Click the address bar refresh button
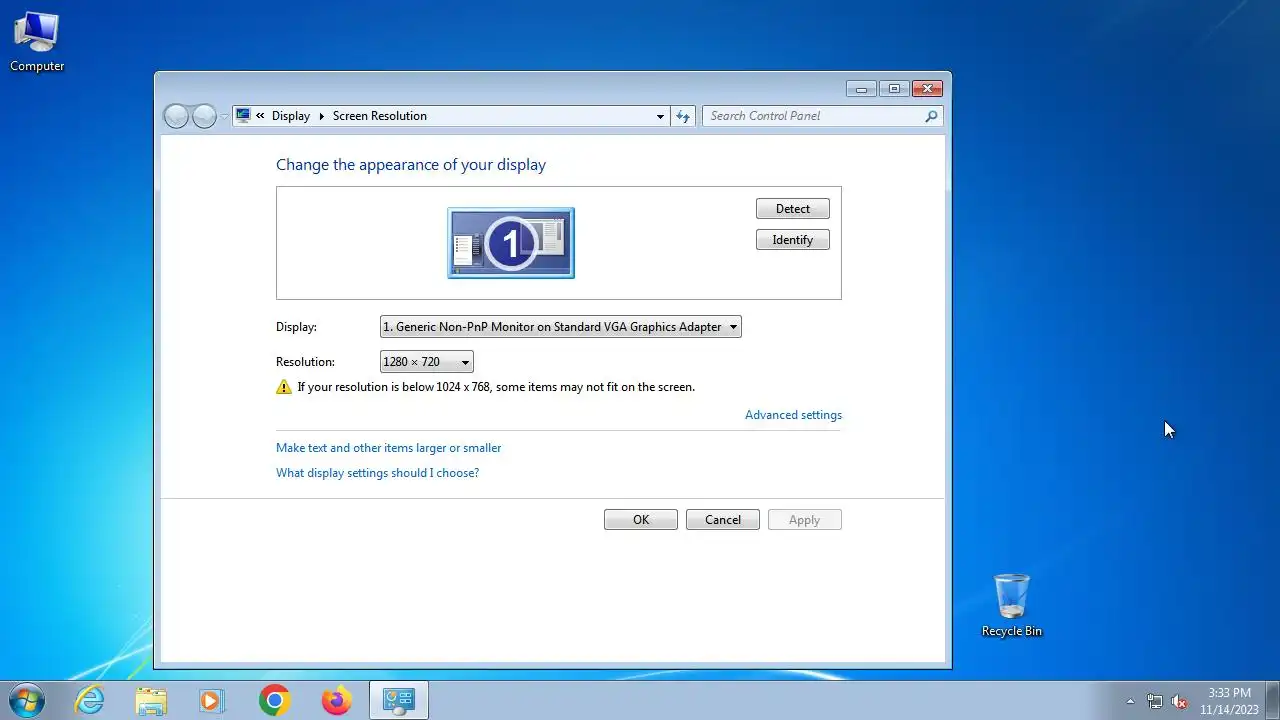The height and width of the screenshot is (720, 1280). tap(683, 116)
